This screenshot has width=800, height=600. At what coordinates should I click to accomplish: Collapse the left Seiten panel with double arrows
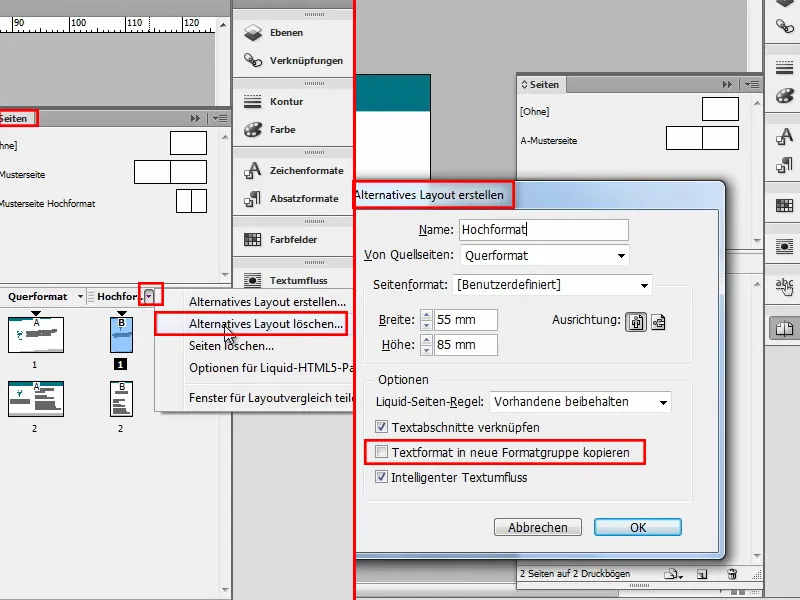point(195,118)
